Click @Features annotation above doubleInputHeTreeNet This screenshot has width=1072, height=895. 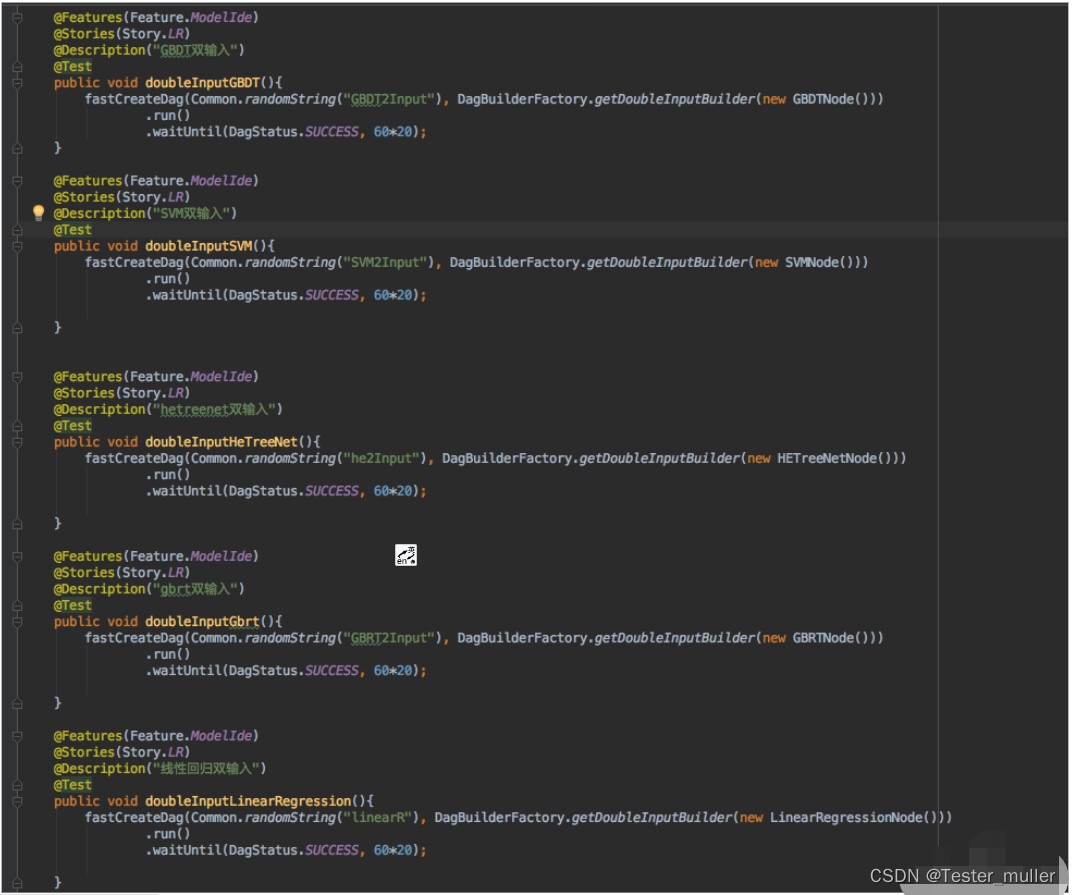(88, 377)
